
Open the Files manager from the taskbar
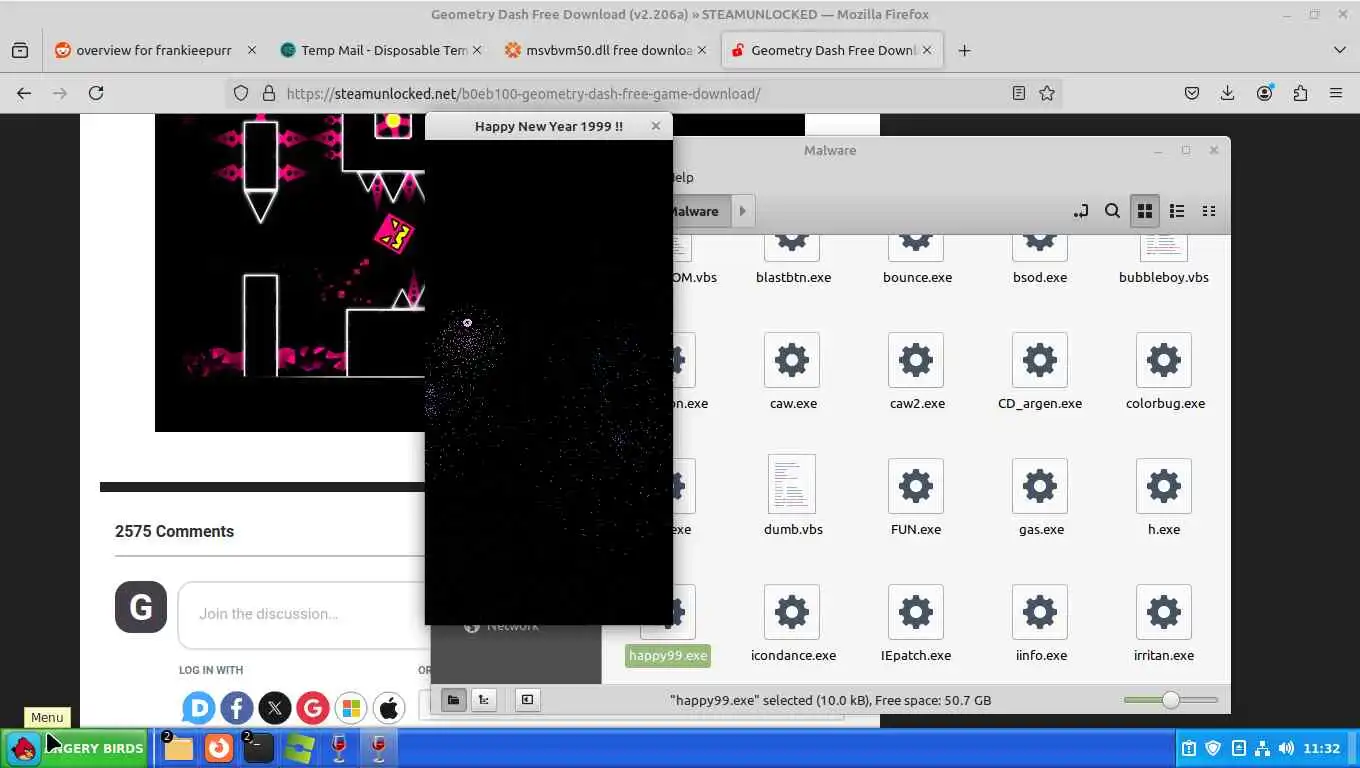pyautogui.click(x=178, y=748)
